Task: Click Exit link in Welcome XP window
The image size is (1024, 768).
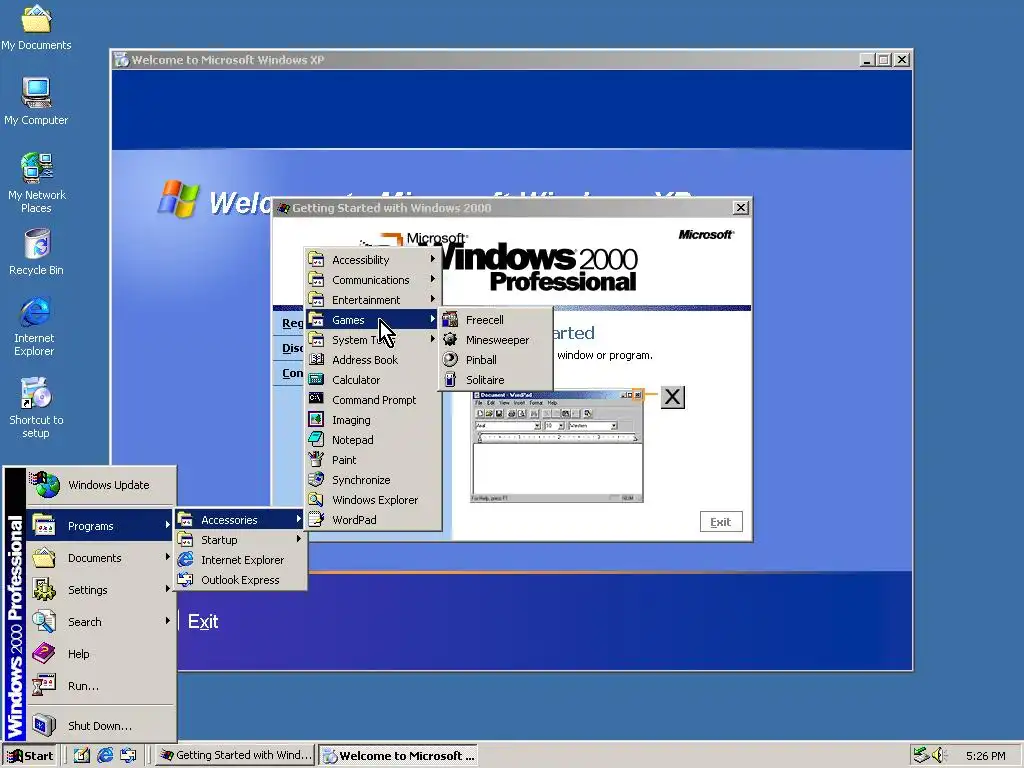Action: click(x=203, y=622)
